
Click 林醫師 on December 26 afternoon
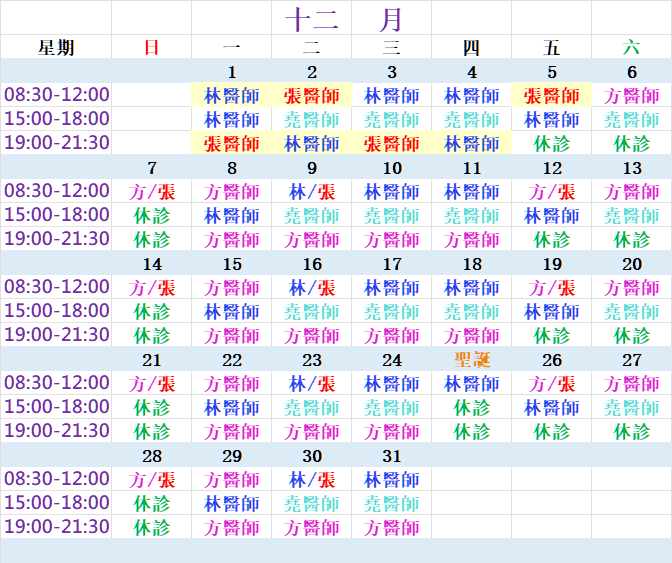click(551, 407)
